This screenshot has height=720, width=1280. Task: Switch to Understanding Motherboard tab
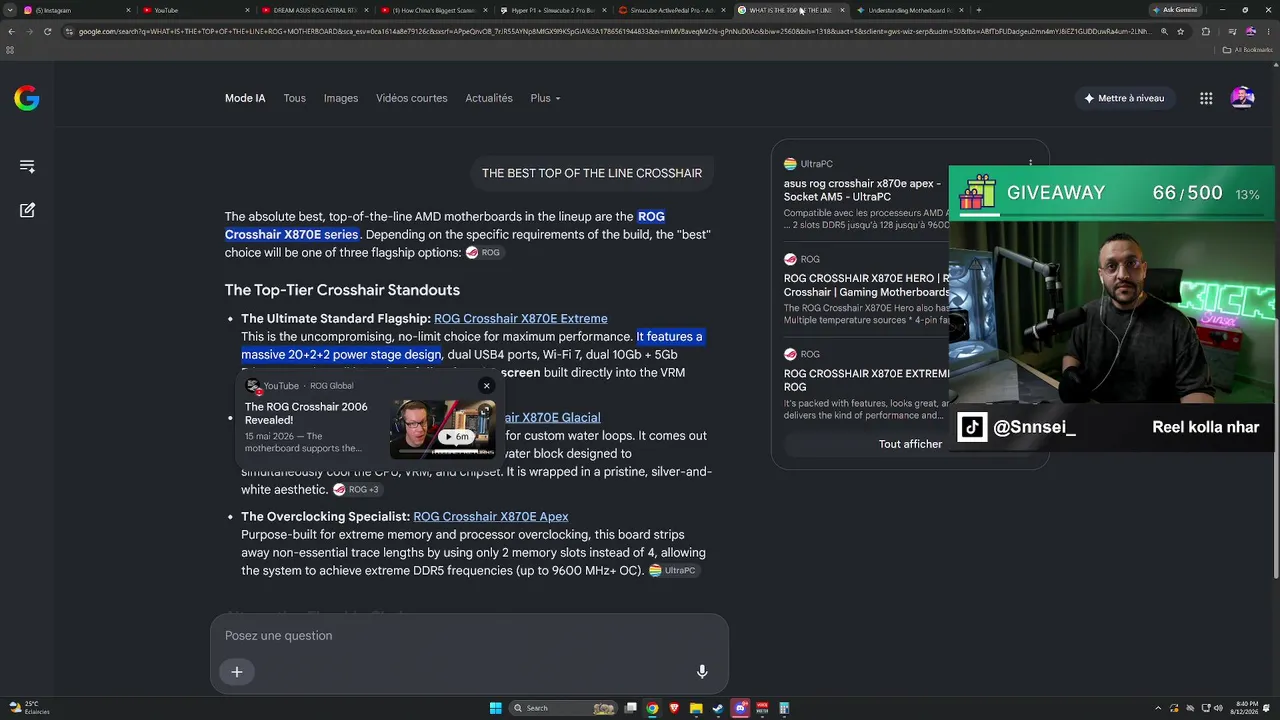pyautogui.click(x=910, y=10)
